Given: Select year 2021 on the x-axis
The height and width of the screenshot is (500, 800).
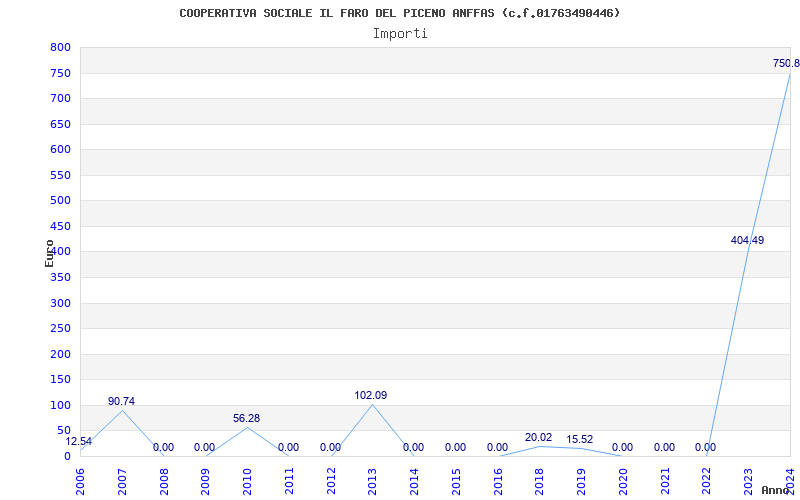Looking at the screenshot, I should tap(665, 482).
